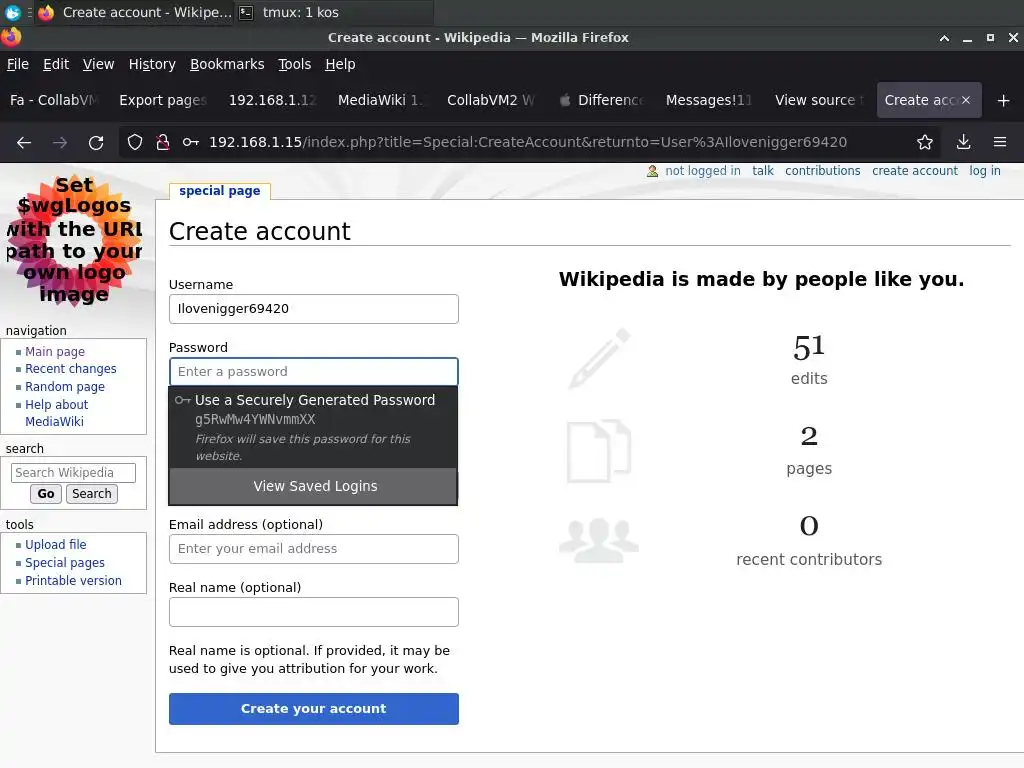Click the roll-up arrow in the title bar
The width and height of the screenshot is (1024, 768).
944,38
